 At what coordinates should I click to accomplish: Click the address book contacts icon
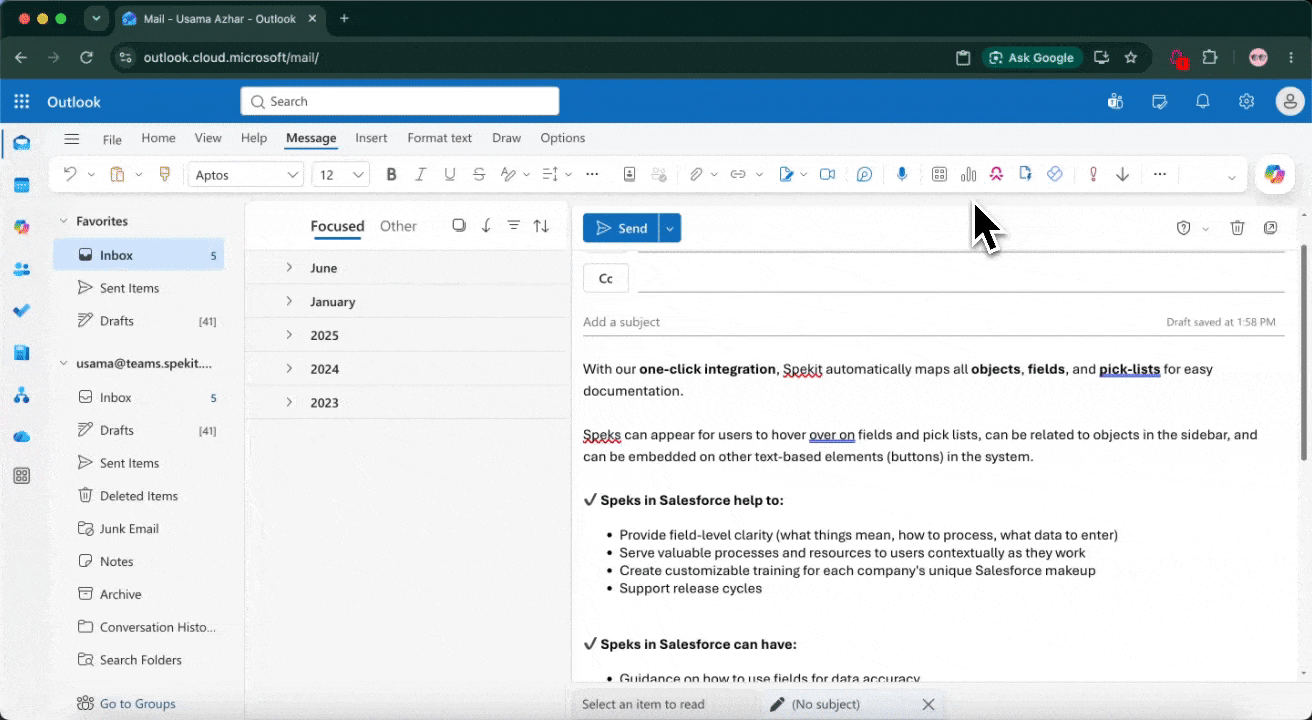point(630,175)
